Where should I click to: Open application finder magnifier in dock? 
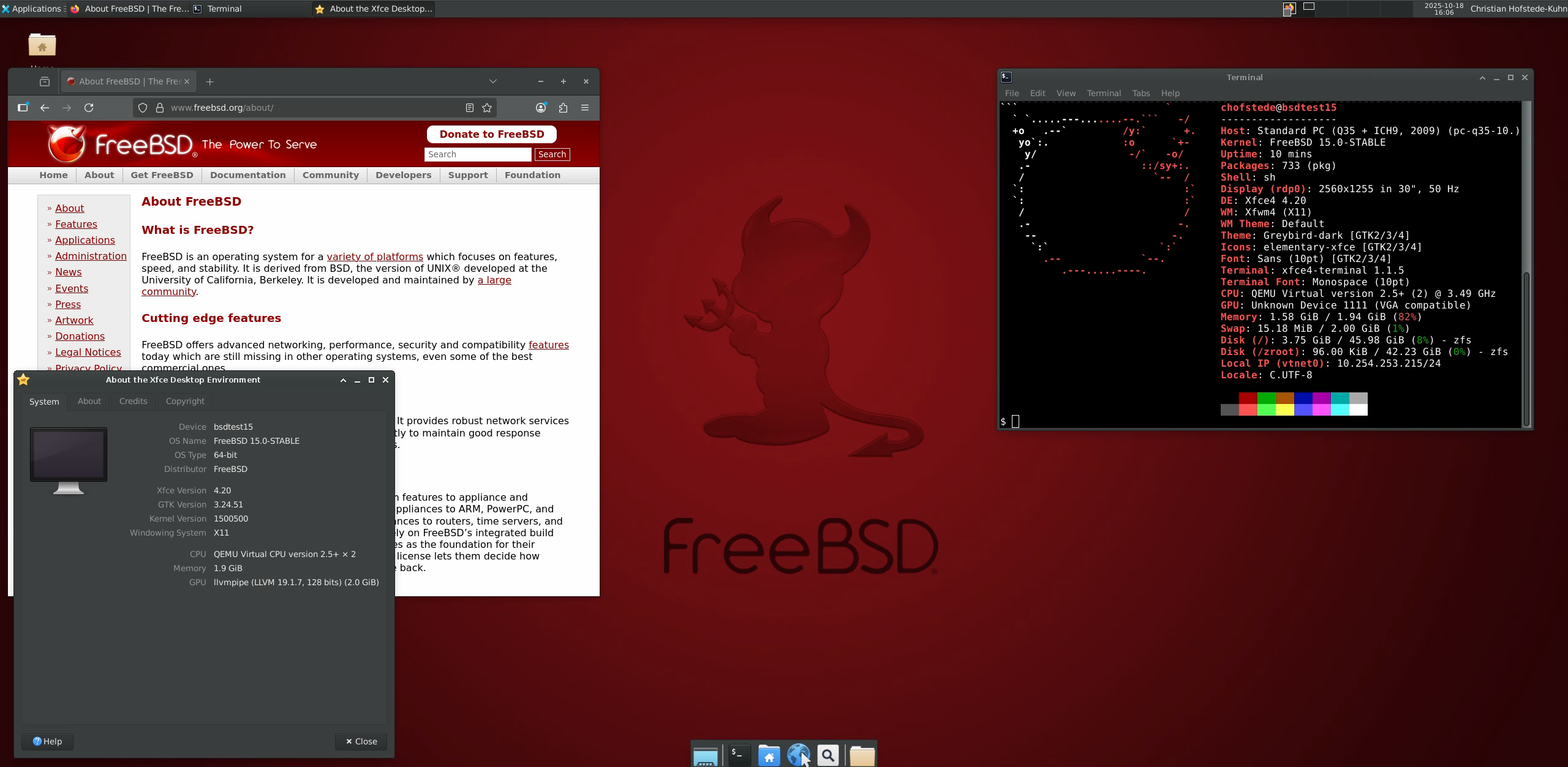pyautogui.click(x=828, y=755)
